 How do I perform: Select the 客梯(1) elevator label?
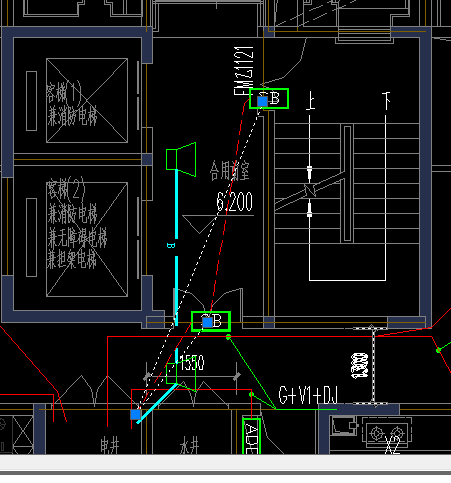pyautogui.click(x=64, y=93)
